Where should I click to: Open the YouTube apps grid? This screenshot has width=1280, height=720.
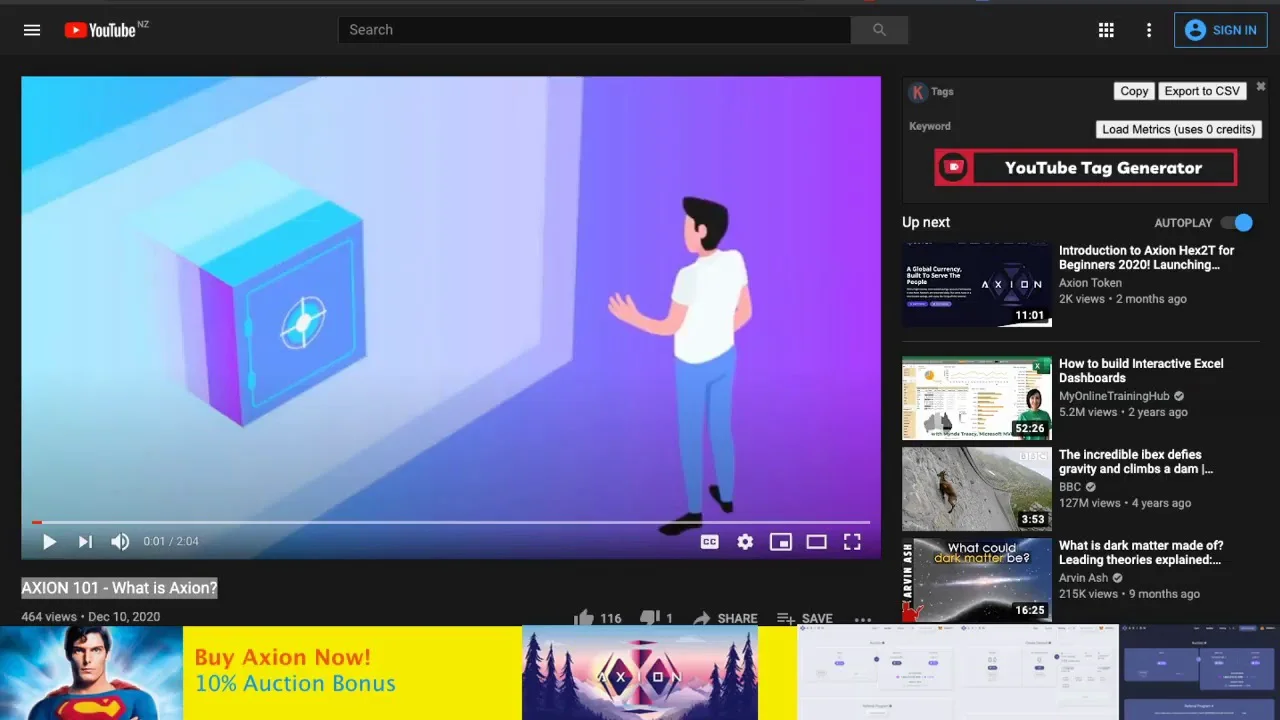pos(1106,30)
